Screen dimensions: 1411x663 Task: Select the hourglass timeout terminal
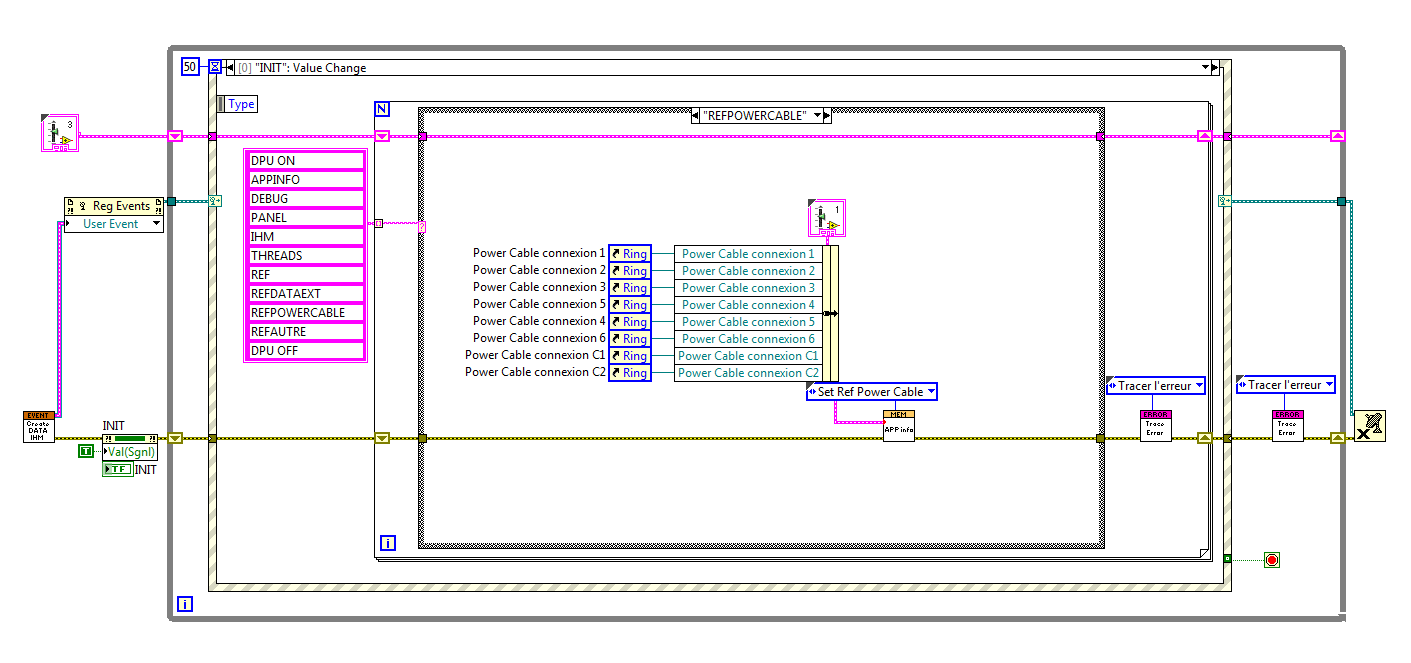(x=215, y=67)
